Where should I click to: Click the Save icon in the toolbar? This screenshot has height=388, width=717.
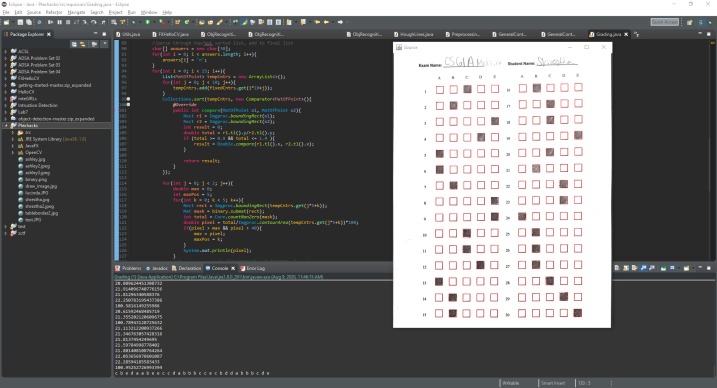(x=20, y=22)
